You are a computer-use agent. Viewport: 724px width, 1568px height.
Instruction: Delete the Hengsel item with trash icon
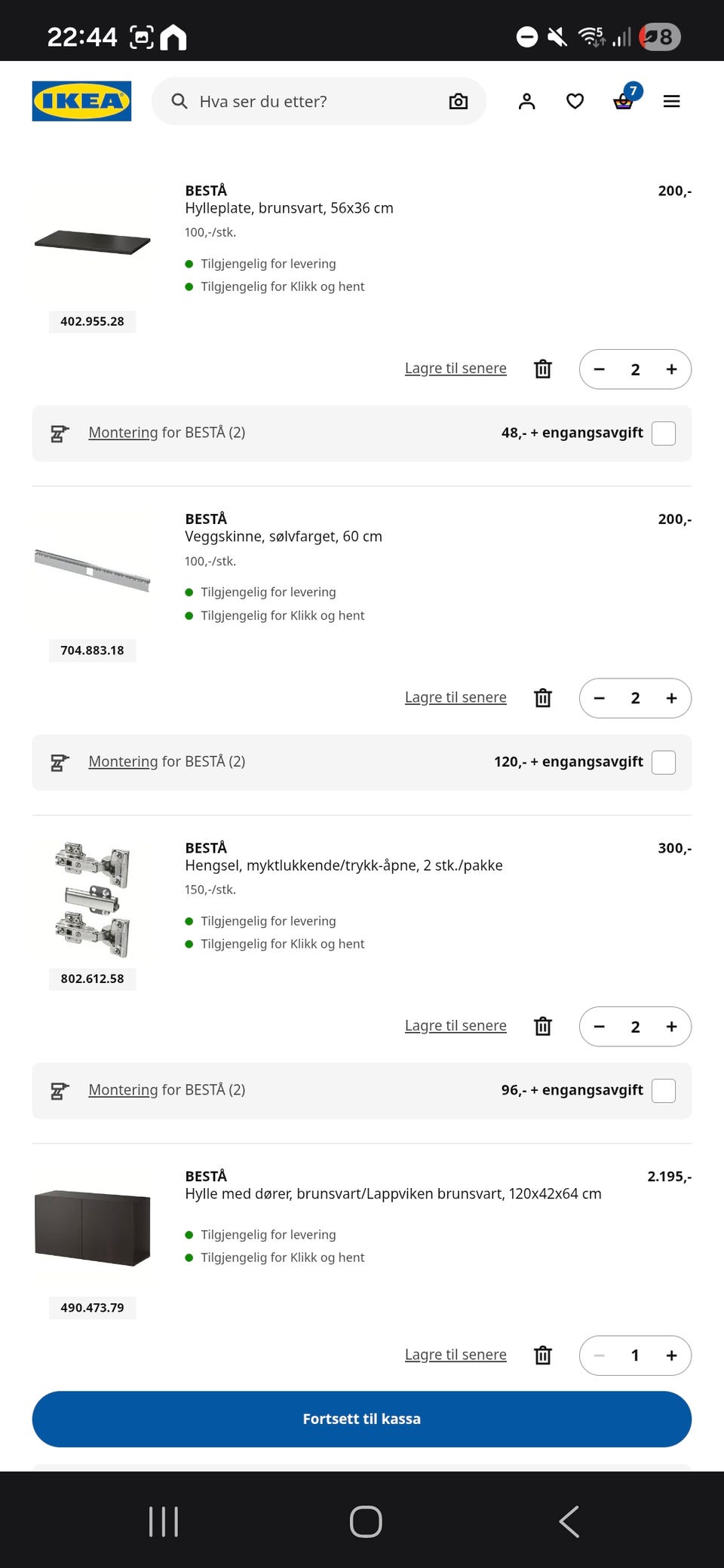pyautogui.click(x=543, y=1026)
